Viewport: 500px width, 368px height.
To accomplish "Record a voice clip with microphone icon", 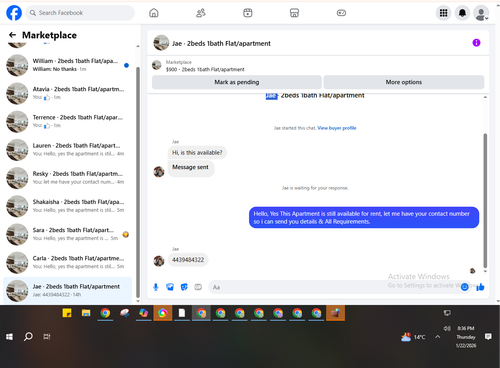I will 156,287.
